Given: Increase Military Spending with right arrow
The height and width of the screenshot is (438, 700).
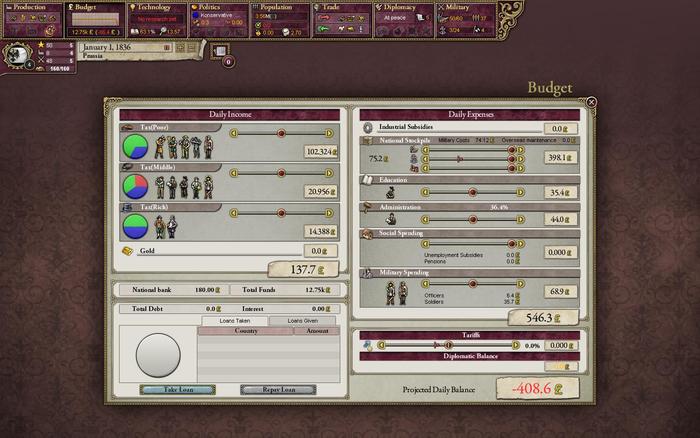Looking at the screenshot, I should point(521,284).
